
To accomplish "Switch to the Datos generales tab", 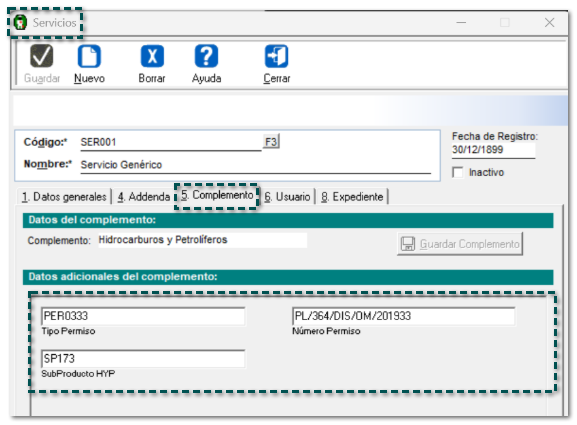I will pyautogui.click(x=64, y=197).
